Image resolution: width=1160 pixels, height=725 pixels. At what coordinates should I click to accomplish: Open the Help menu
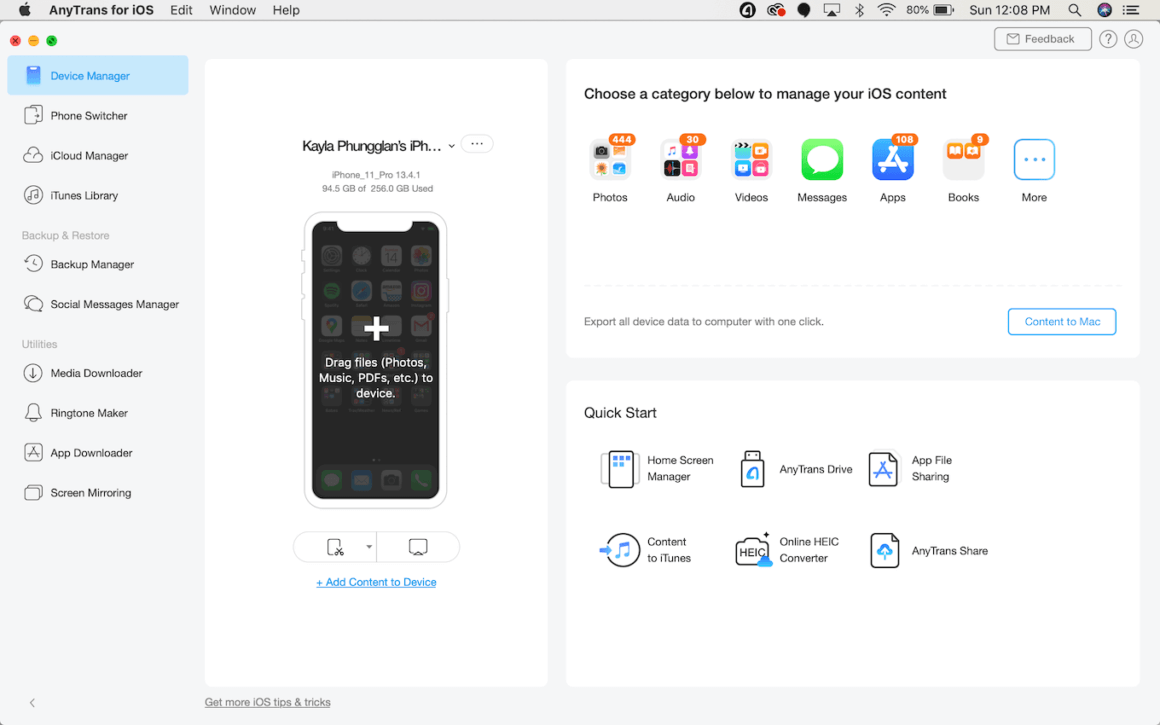(285, 10)
